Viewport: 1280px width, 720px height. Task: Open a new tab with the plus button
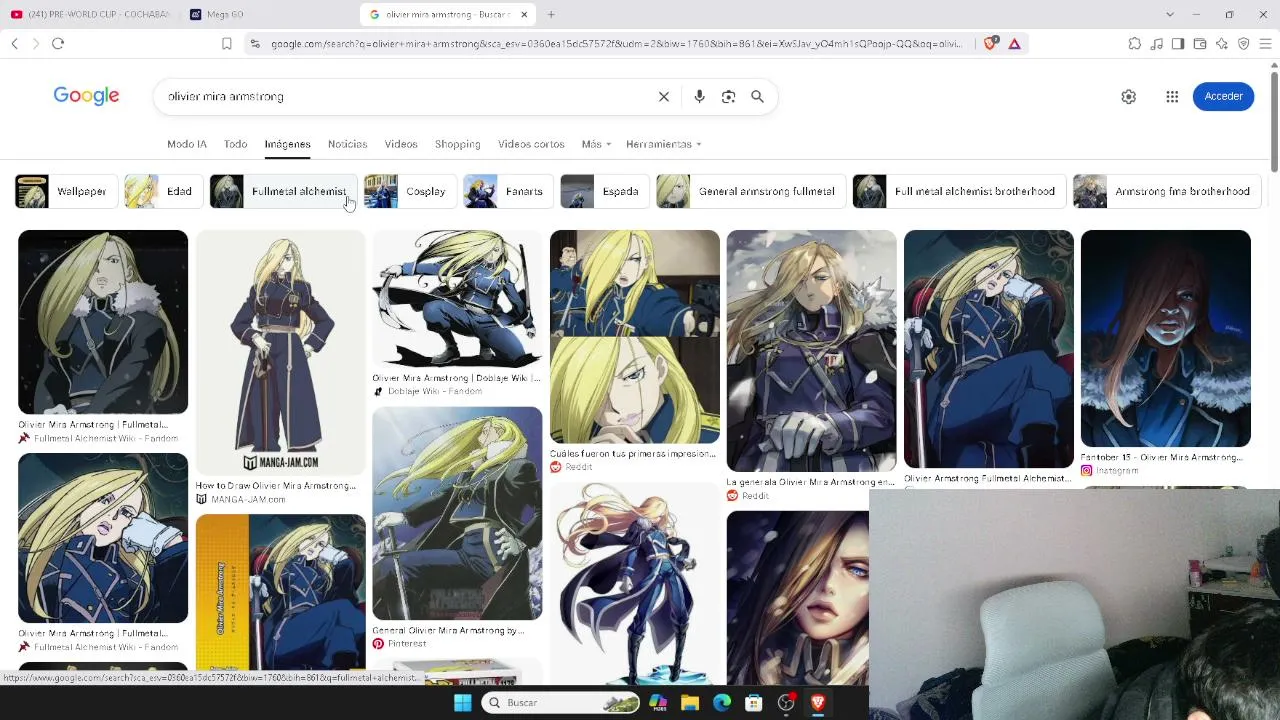coord(551,15)
